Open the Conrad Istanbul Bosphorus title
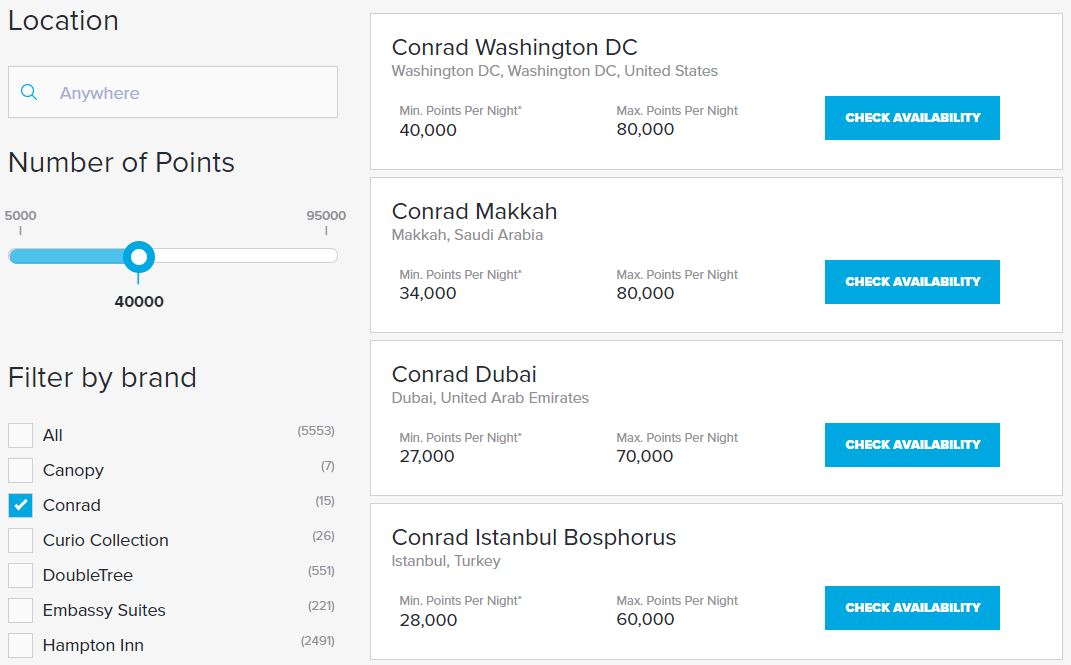1071x665 pixels. 533,537
